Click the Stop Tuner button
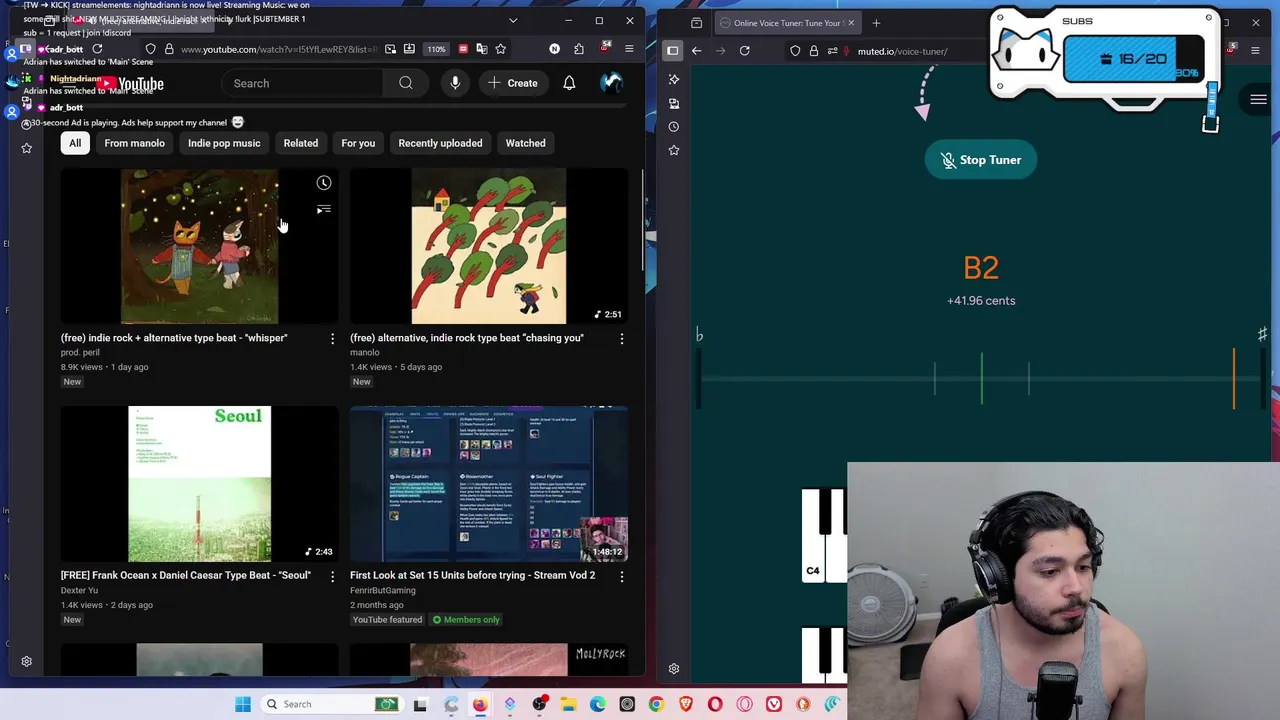Screen dimensions: 1280x720 [980, 160]
